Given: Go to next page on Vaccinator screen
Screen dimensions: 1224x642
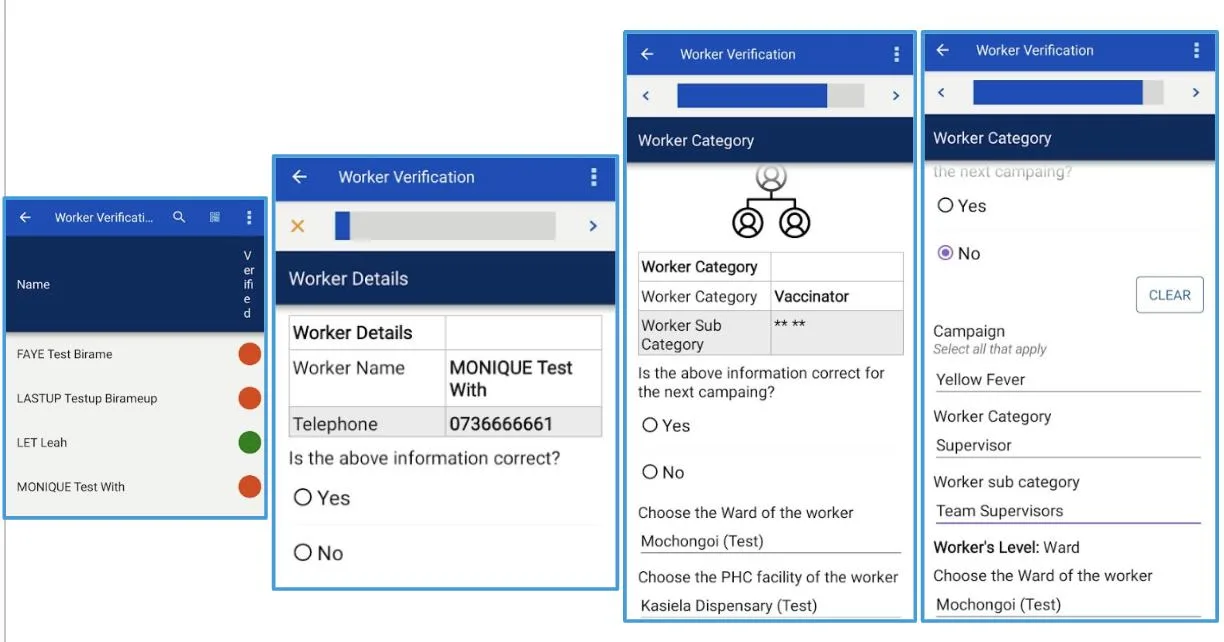Looking at the screenshot, I should (x=895, y=96).
